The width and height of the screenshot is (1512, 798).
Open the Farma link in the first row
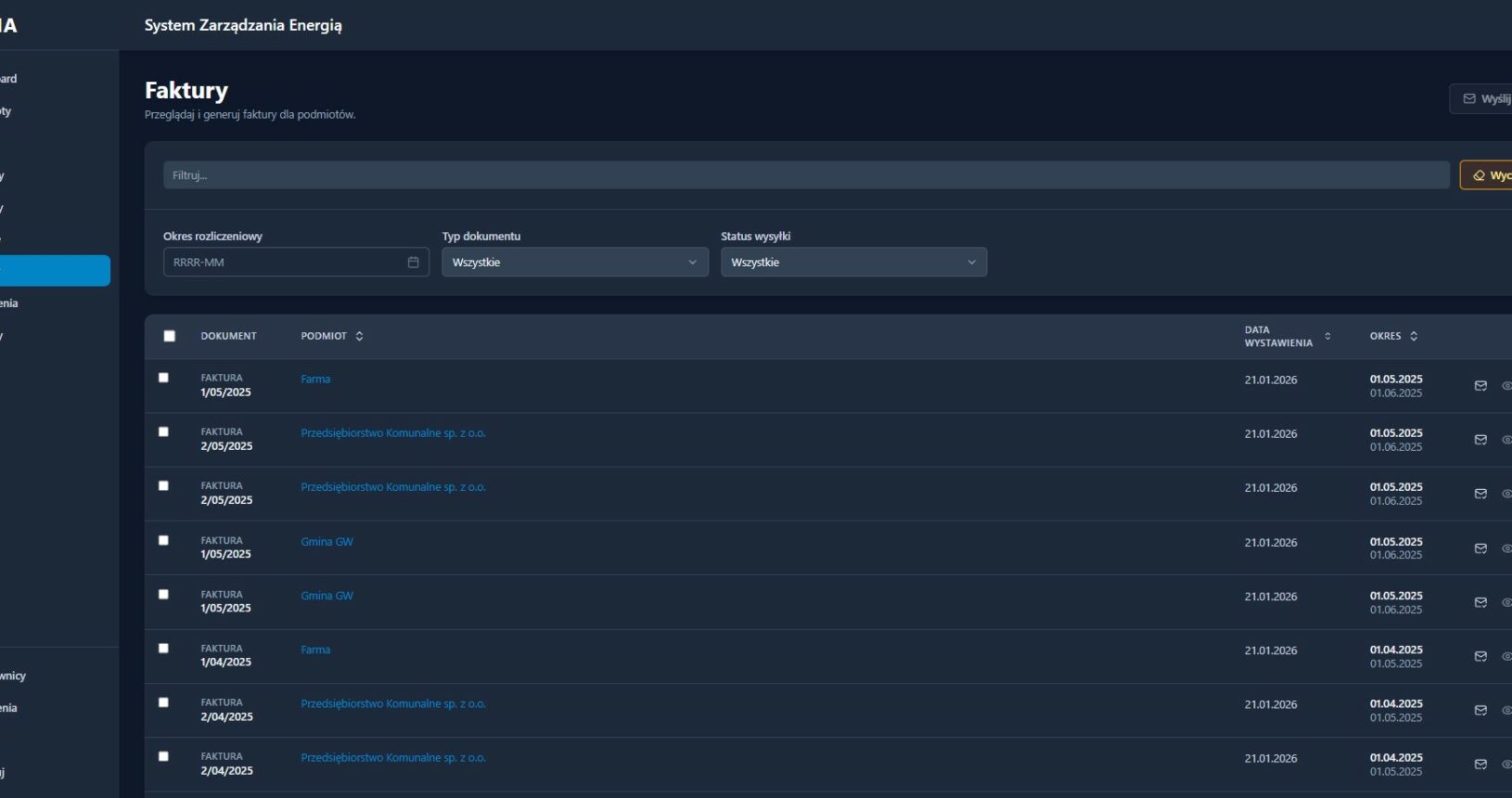pos(315,380)
